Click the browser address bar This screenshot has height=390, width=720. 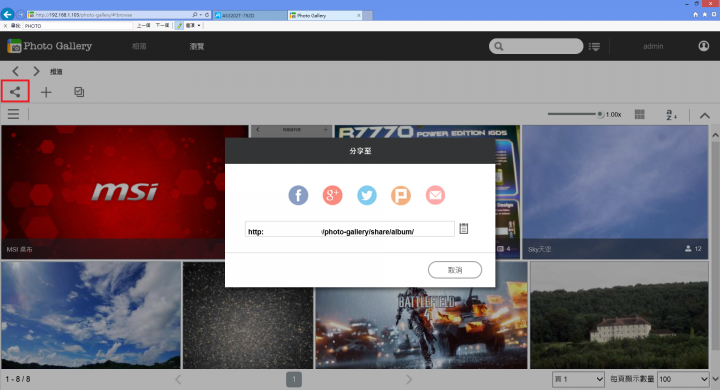(x=108, y=15)
